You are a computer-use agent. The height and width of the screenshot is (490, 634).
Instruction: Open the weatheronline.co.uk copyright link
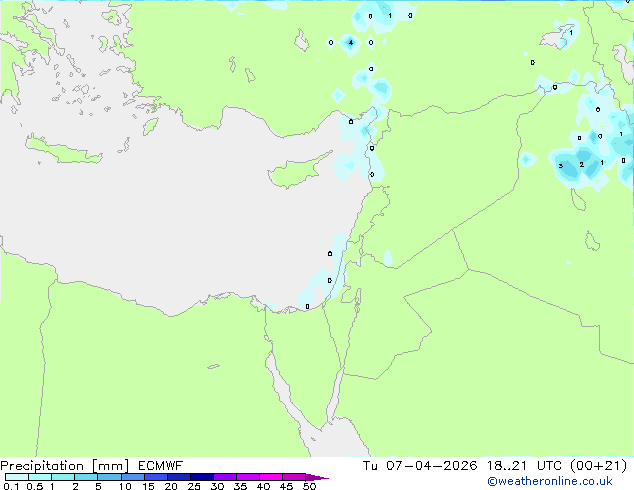pos(550,481)
